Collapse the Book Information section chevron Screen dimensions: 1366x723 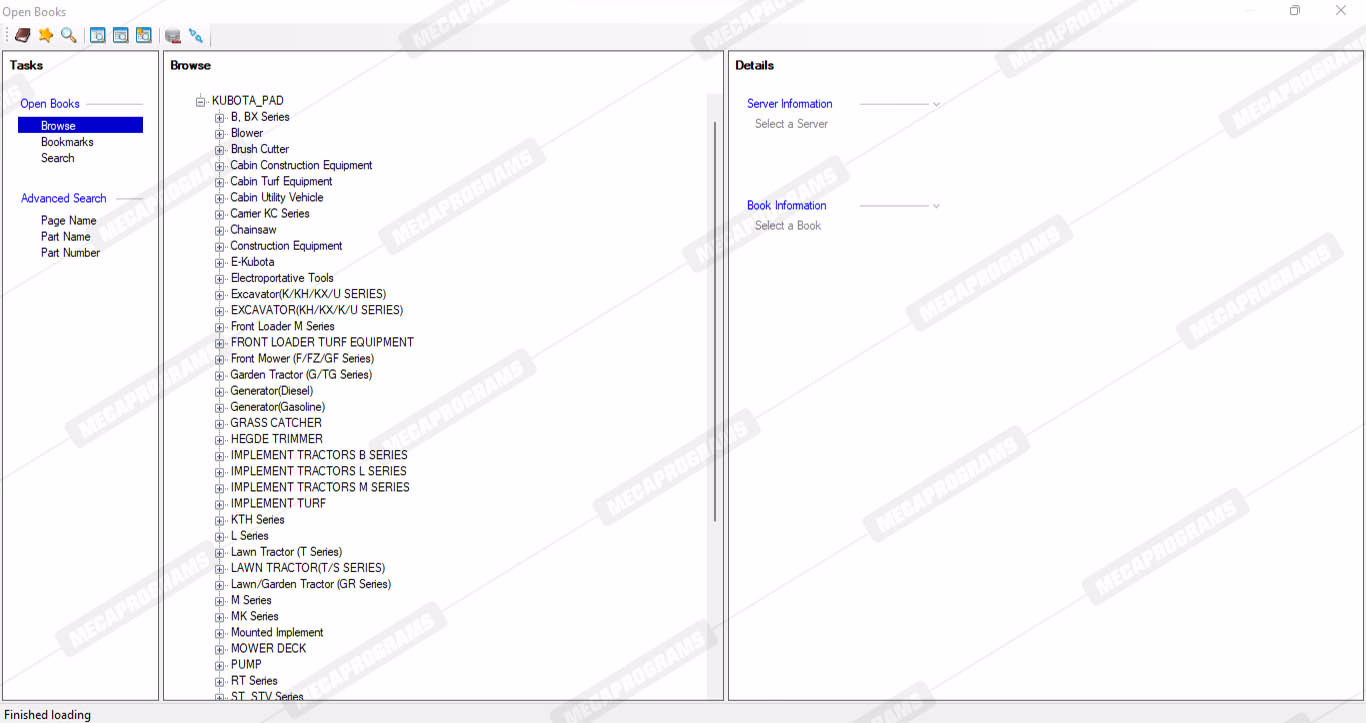coord(936,206)
